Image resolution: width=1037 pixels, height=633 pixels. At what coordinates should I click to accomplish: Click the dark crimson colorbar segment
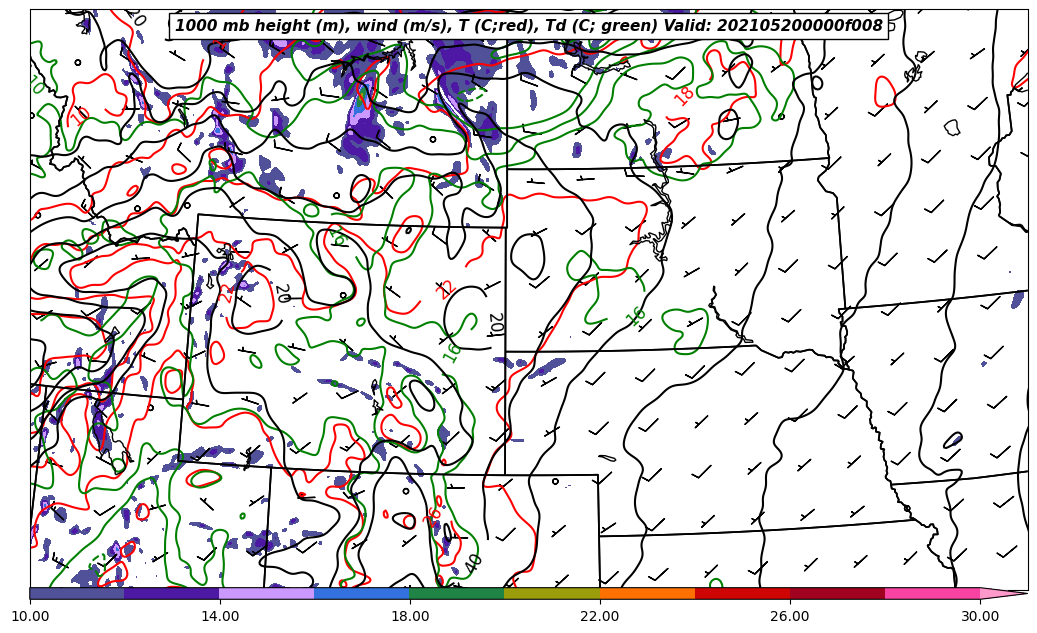point(837,593)
